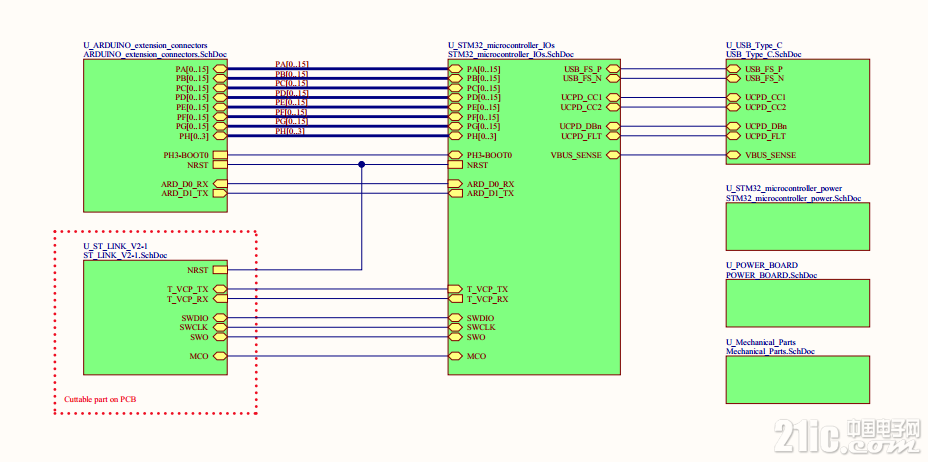
Task: Click SWDIO port in the STM32 IOs sheet
Action: [x=455, y=318]
